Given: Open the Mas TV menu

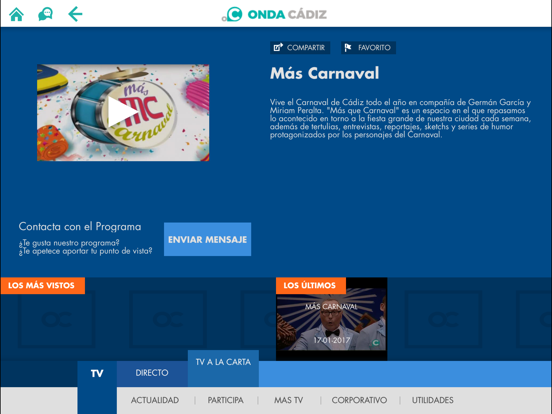Looking at the screenshot, I should click(x=288, y=400).
